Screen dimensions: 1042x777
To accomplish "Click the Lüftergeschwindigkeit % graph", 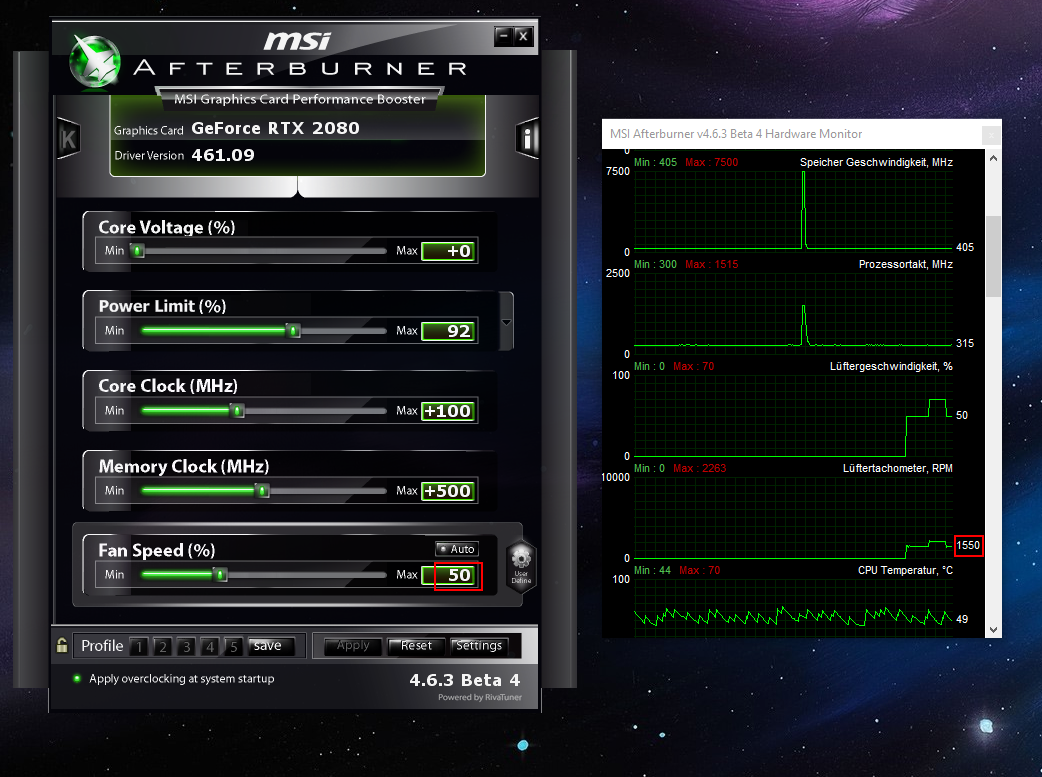I will 794,415.
